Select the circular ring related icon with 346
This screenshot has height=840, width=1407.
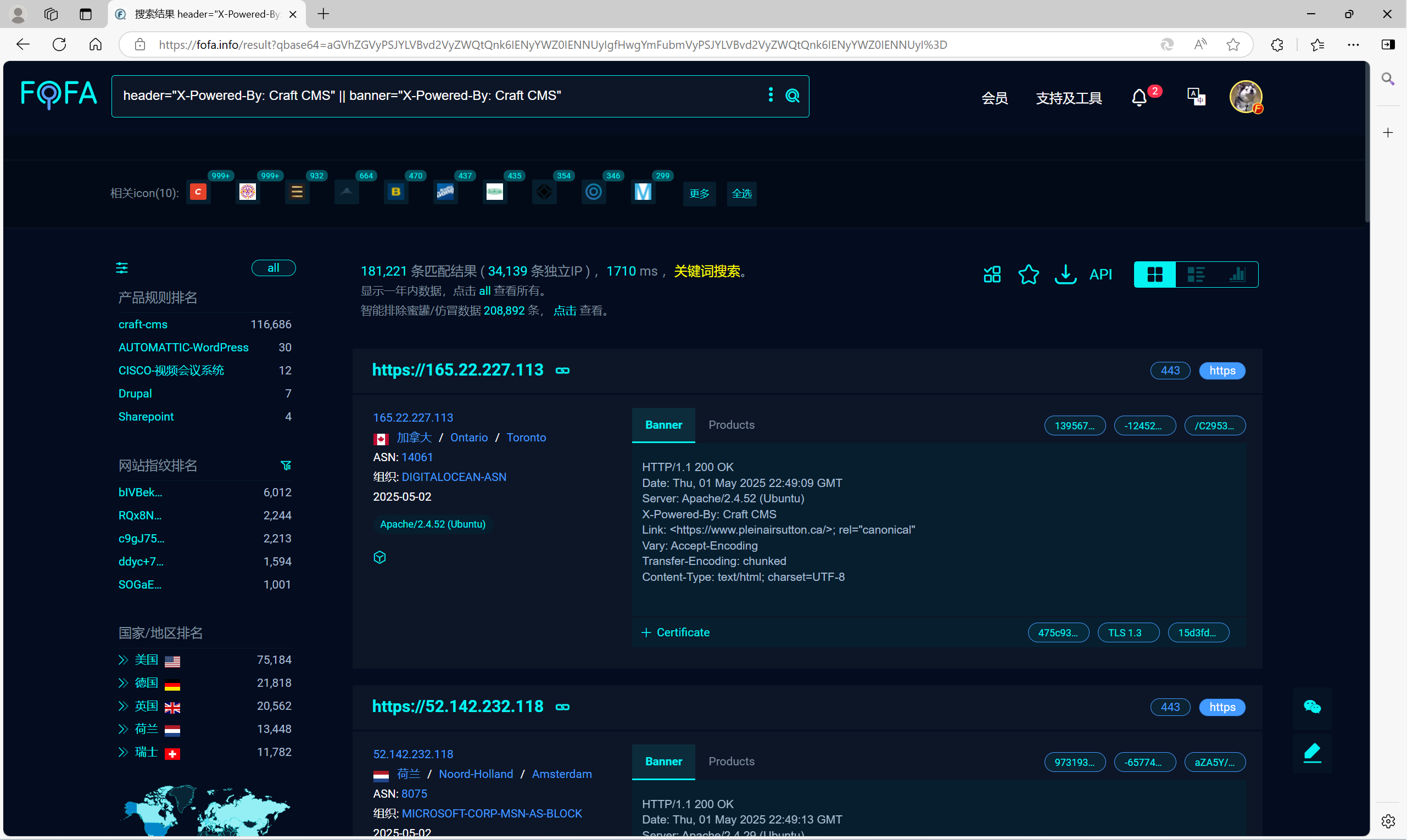click(x=593, y=193)
